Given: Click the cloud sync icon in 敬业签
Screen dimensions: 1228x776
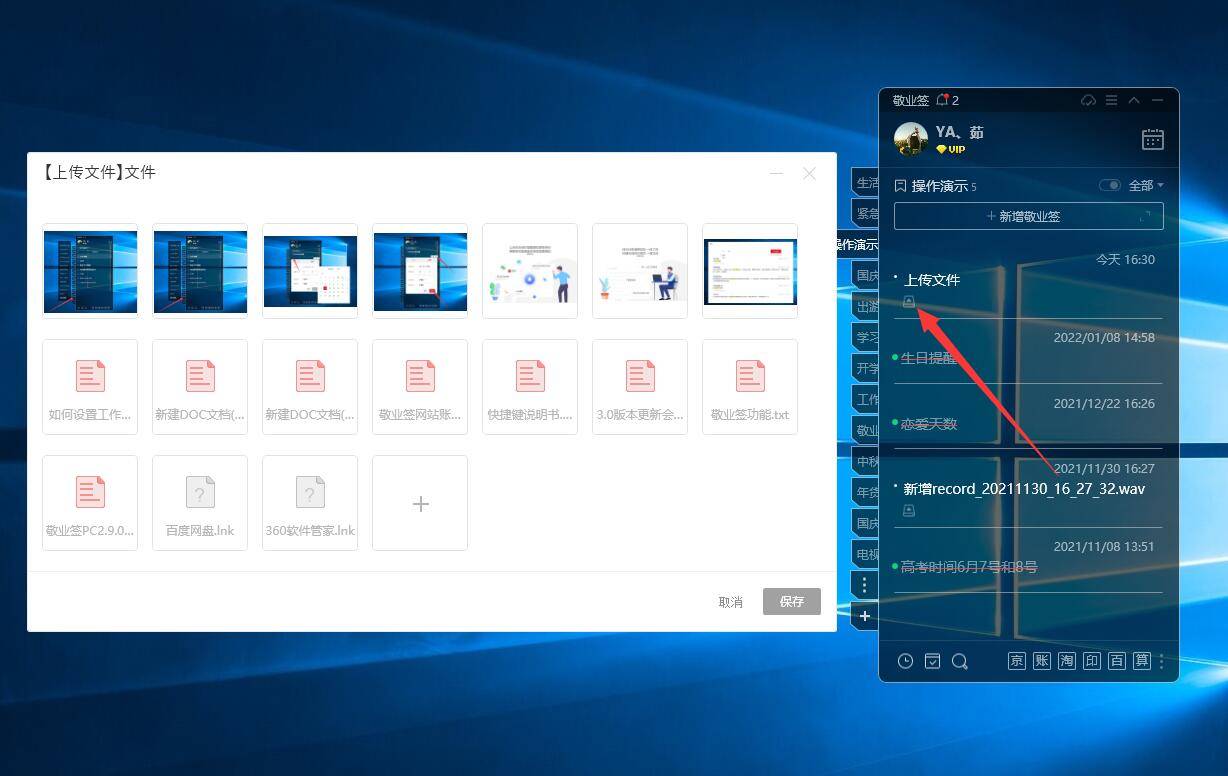Looking at the screenshot, I should (1089, 100).
